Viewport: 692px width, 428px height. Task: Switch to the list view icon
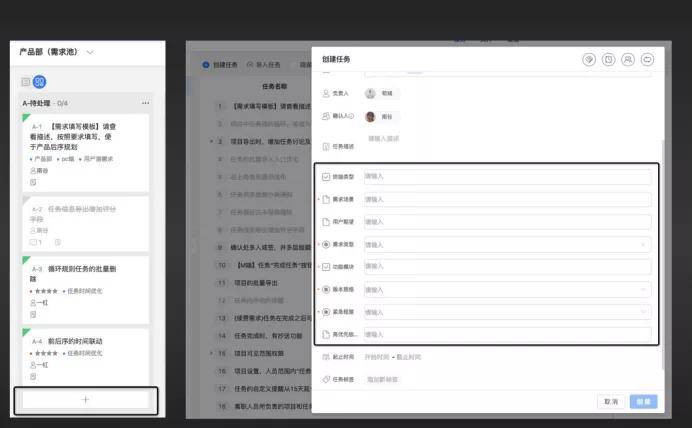(x=26, y=82)
